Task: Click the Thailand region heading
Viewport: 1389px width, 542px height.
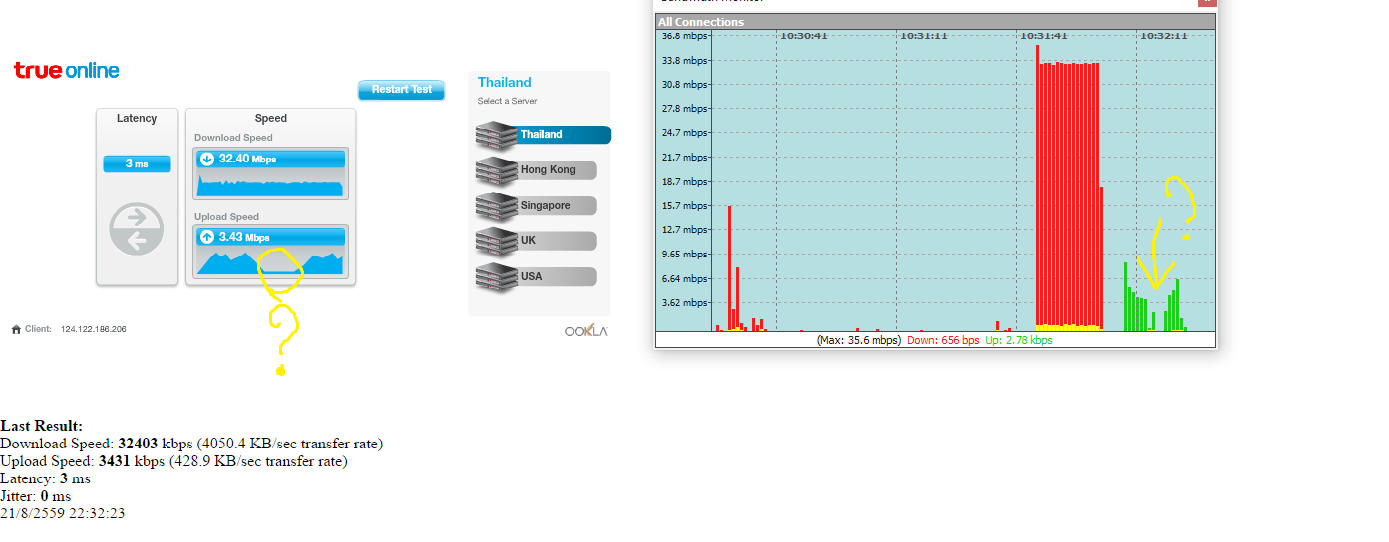Action: click(x=505, y=83)
